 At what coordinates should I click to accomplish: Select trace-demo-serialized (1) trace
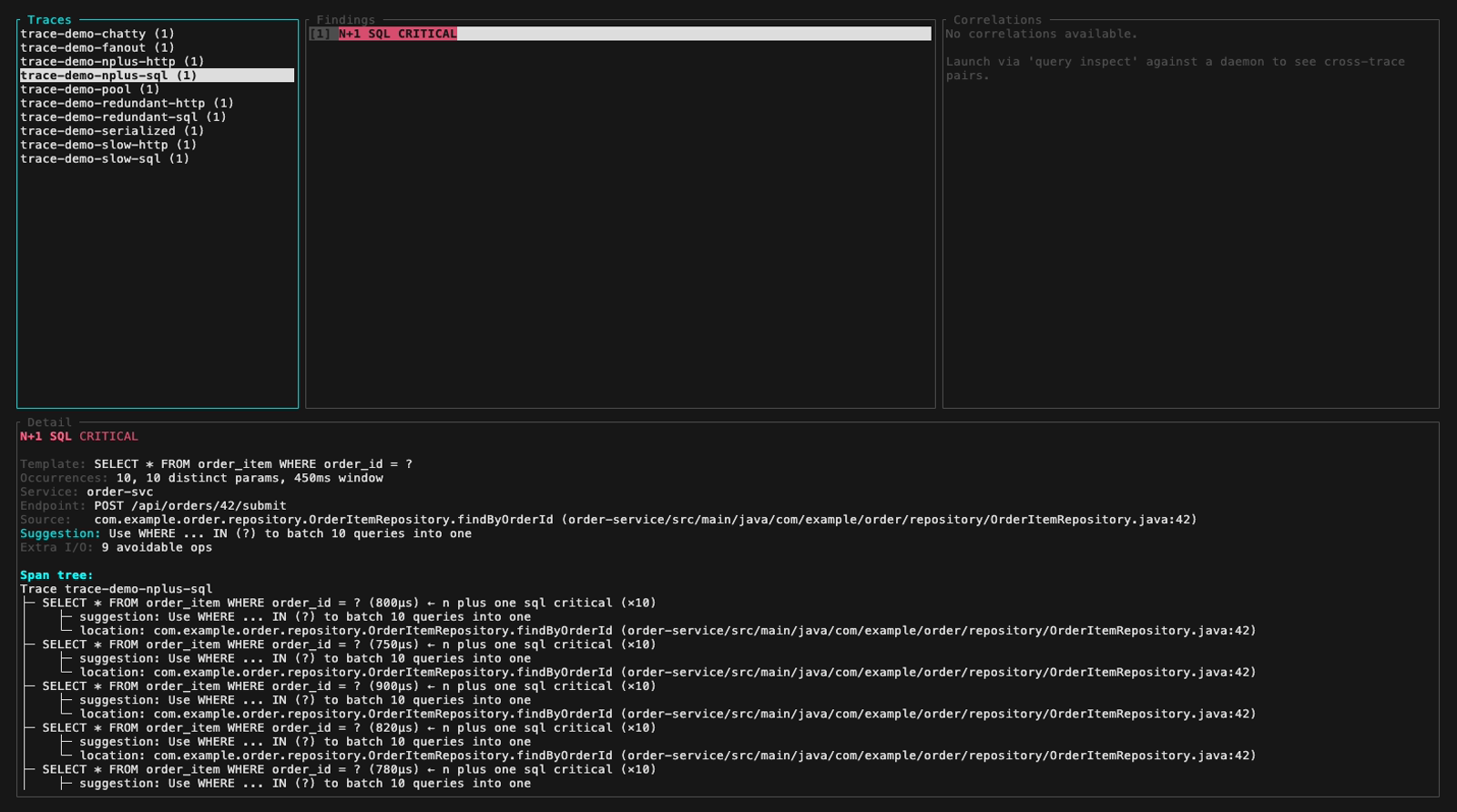112,131
